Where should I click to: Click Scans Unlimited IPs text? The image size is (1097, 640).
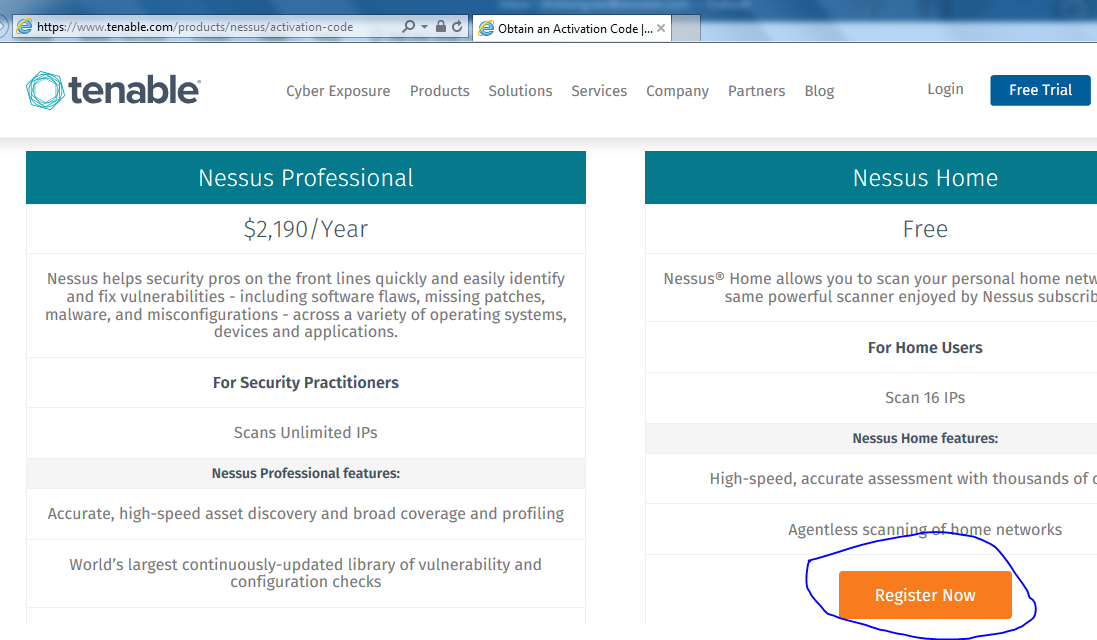point(306,432)
